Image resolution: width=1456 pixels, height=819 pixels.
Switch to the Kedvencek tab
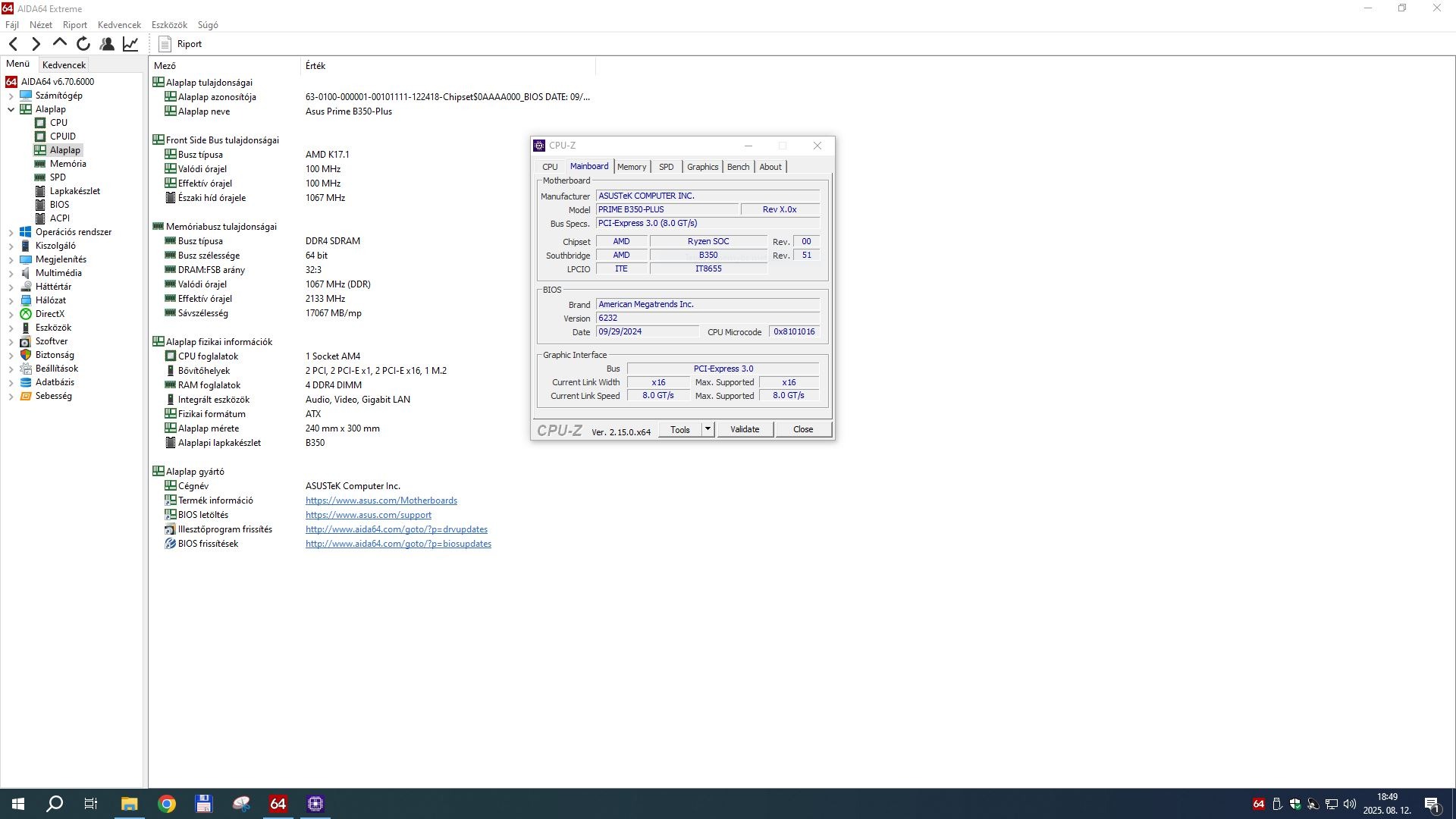pos(64,65)
